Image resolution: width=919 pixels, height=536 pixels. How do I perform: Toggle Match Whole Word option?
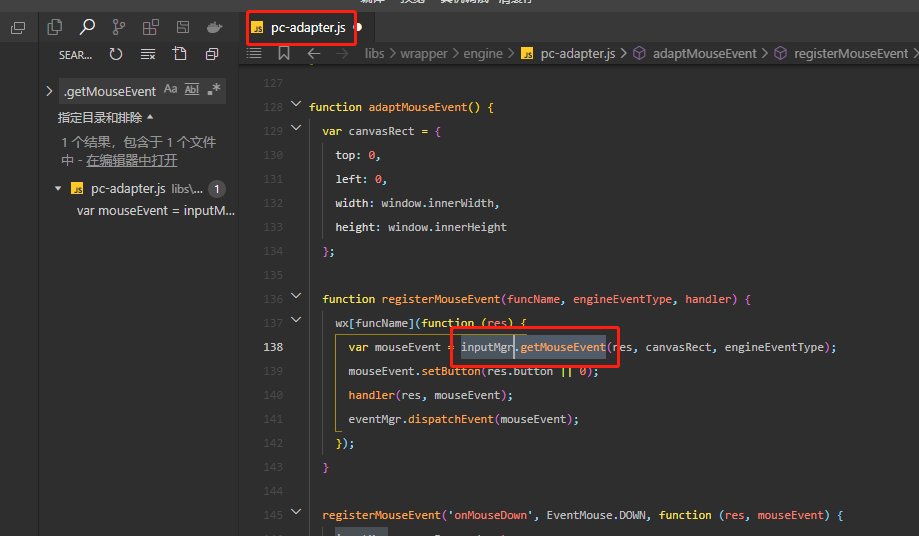[192, 89]
